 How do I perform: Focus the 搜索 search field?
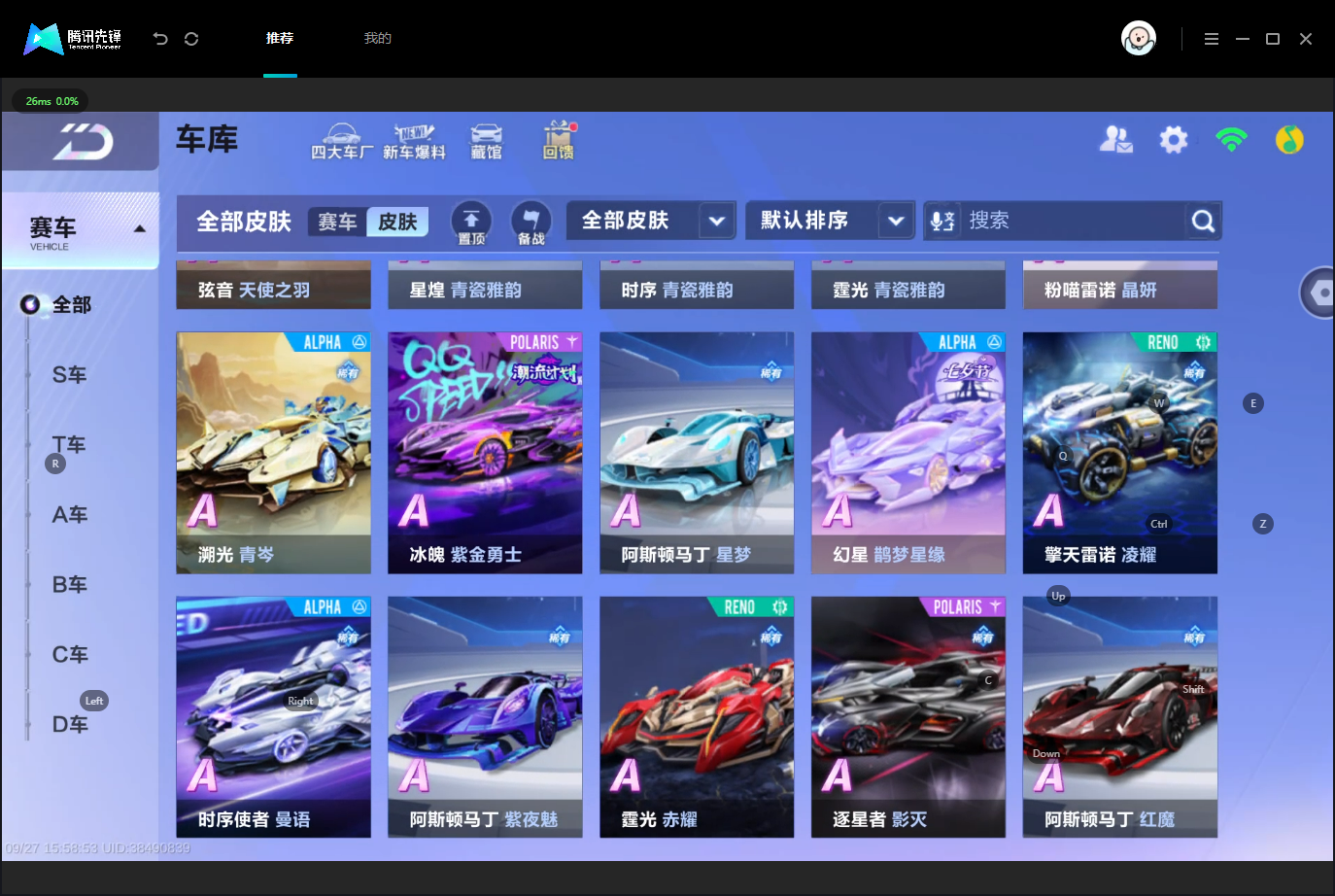coord(1074,222)
